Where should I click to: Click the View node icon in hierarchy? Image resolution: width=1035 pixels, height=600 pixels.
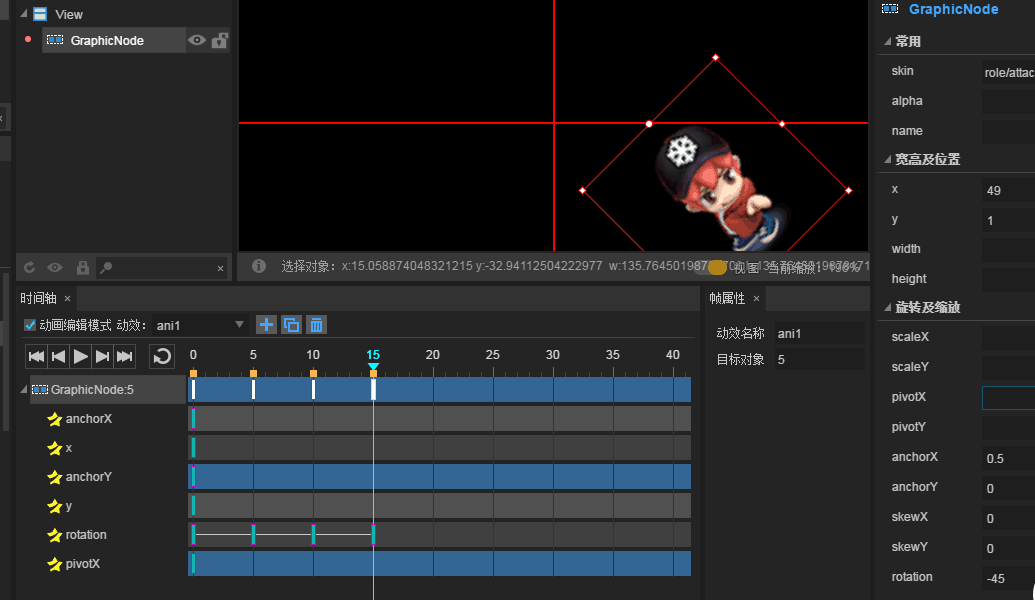[40, 14]
